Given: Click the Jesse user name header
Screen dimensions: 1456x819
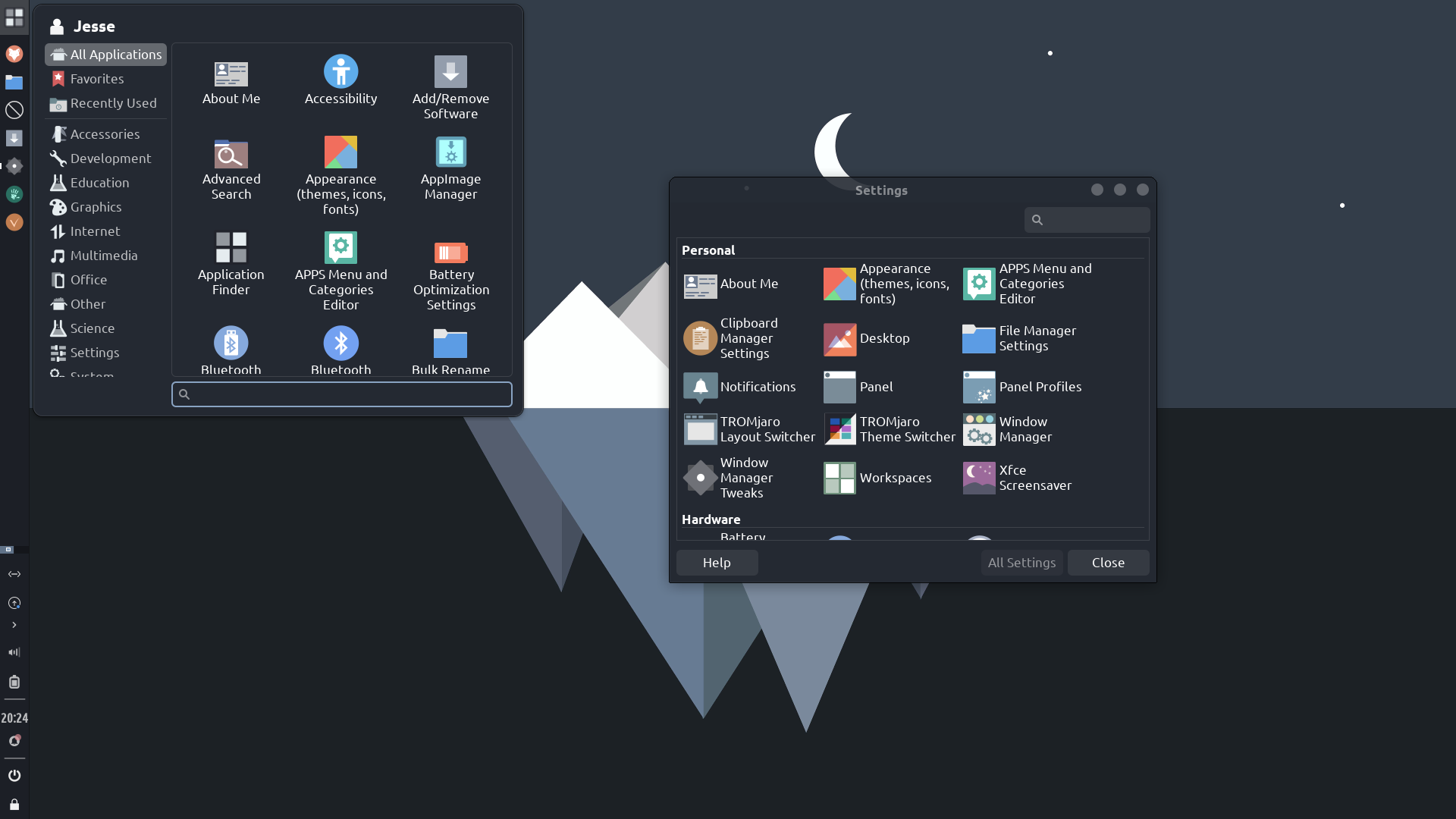Looking at the screenshot, I should pos(94,27).
